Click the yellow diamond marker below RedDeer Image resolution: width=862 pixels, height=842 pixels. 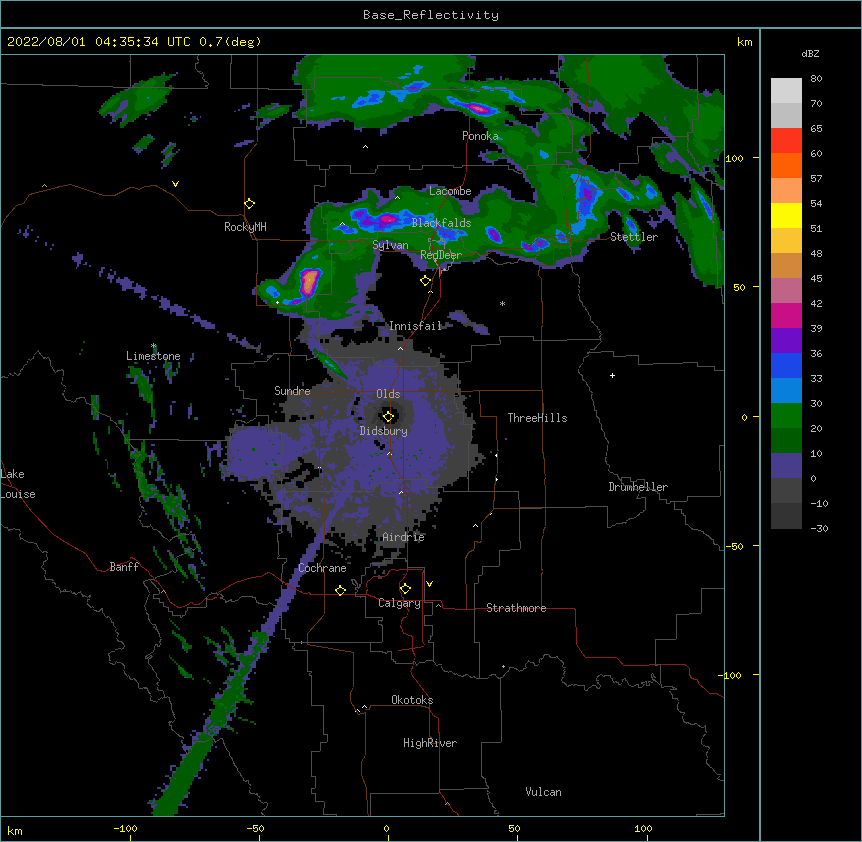[425, 281]
